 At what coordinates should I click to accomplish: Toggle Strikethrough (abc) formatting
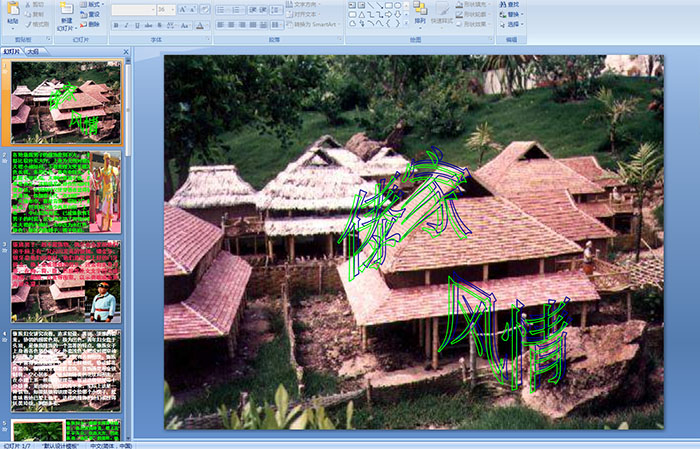pyautogui.click(x=148, y=25)
